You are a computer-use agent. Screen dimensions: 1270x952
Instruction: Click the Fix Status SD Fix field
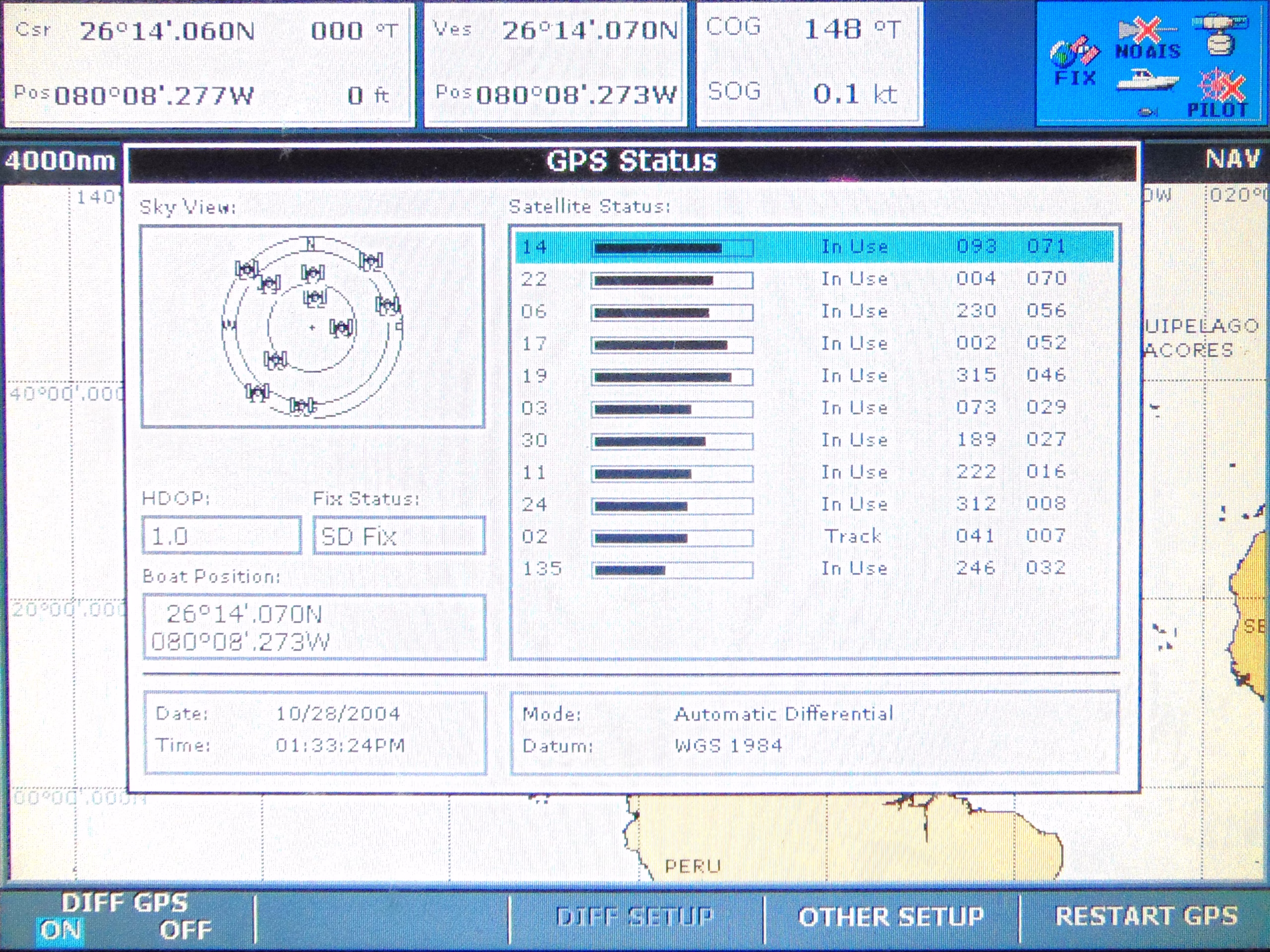(398, 536)
